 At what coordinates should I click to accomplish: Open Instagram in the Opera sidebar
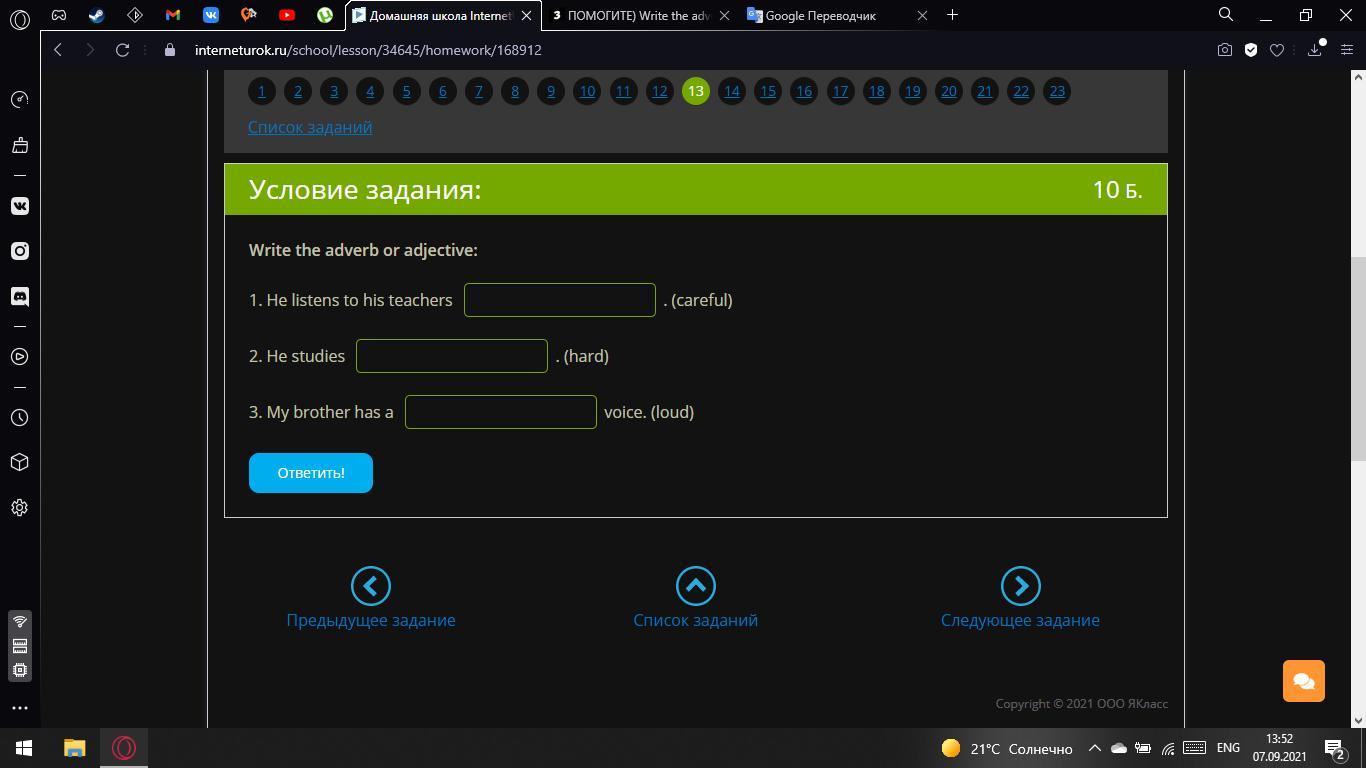(20, 251)
